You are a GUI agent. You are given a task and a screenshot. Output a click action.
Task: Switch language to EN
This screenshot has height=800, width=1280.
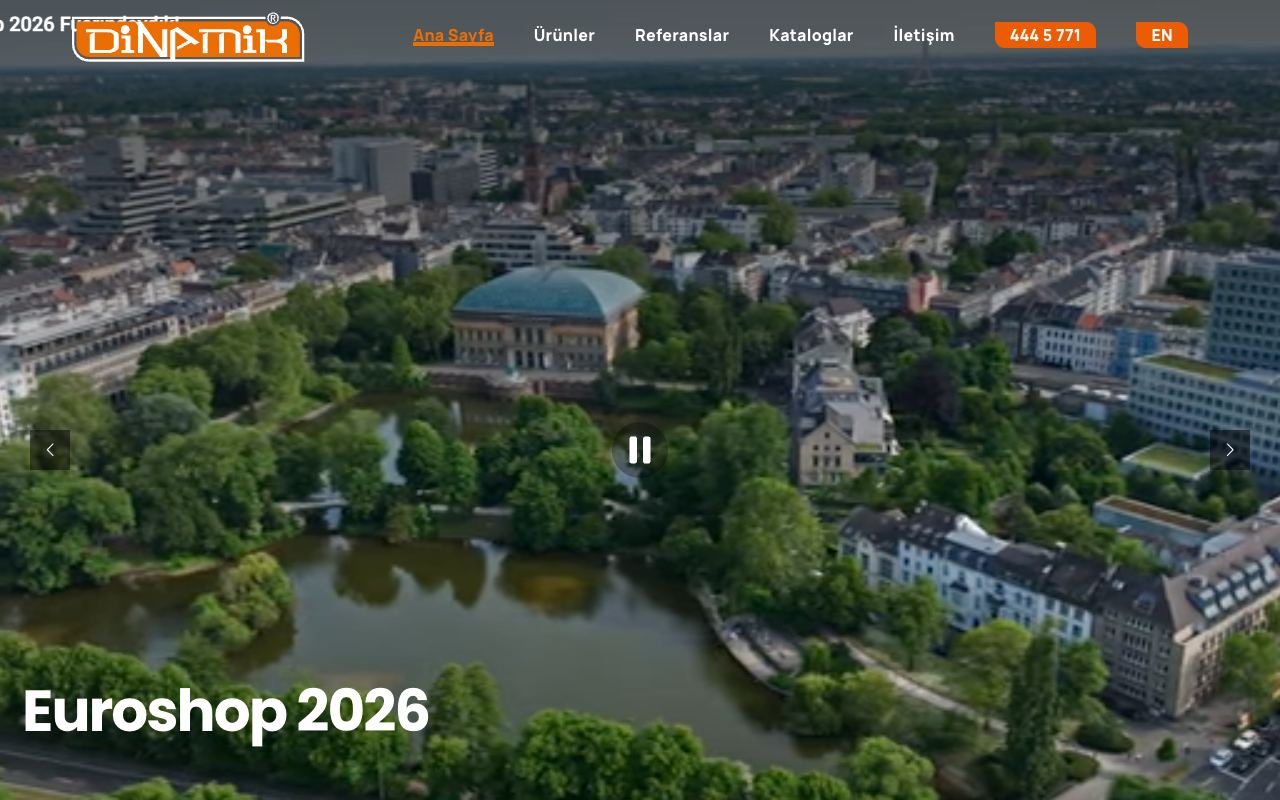(x=1162, y=35)
